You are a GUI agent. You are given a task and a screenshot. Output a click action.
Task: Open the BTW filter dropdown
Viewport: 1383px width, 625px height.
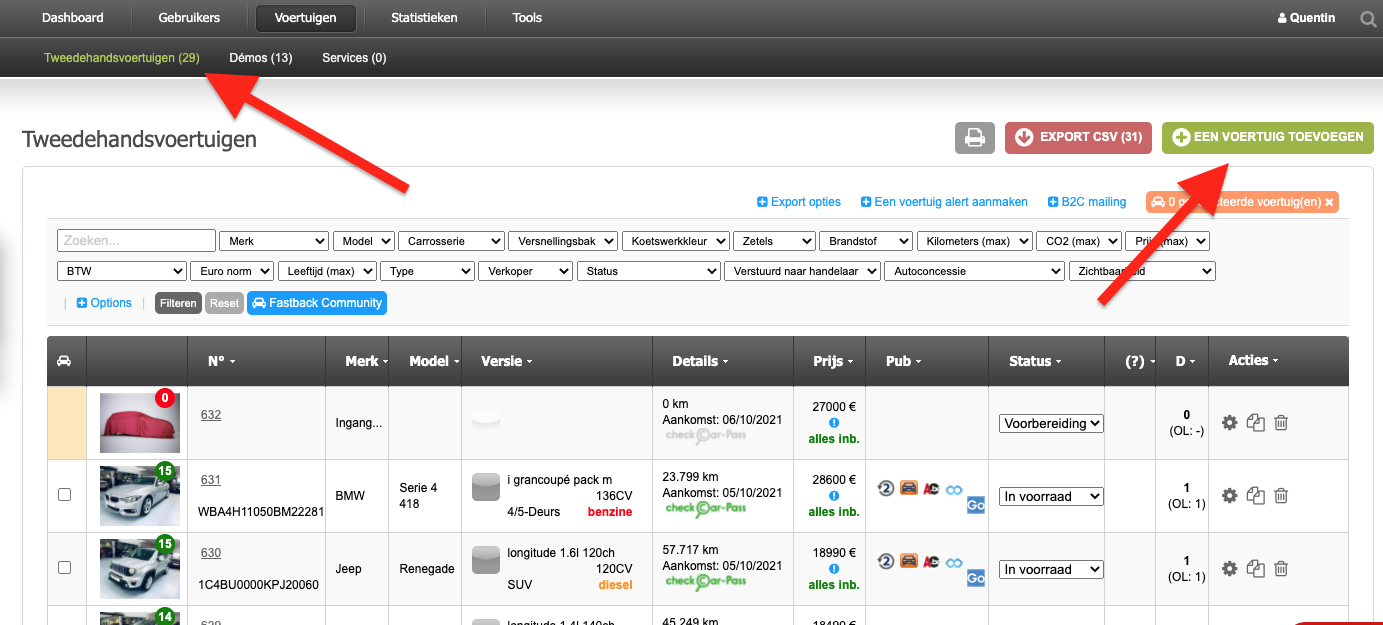point(122,271)
